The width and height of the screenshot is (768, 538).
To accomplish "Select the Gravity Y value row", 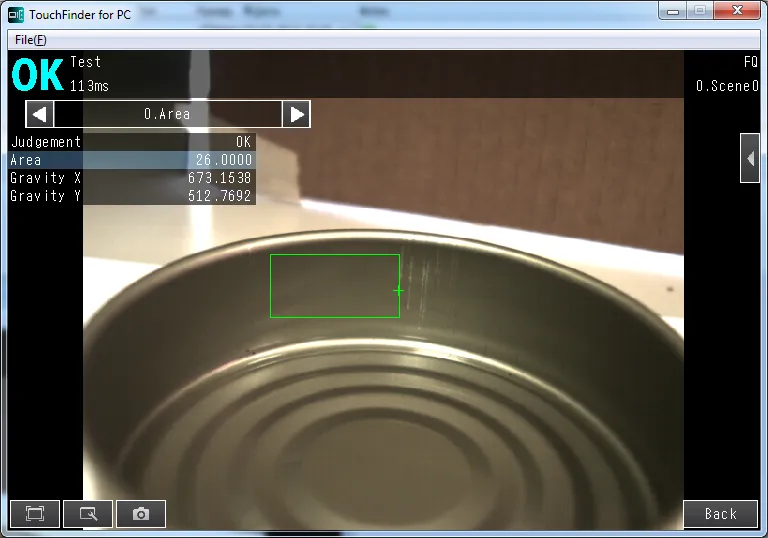I will click(x=132, y=196).
